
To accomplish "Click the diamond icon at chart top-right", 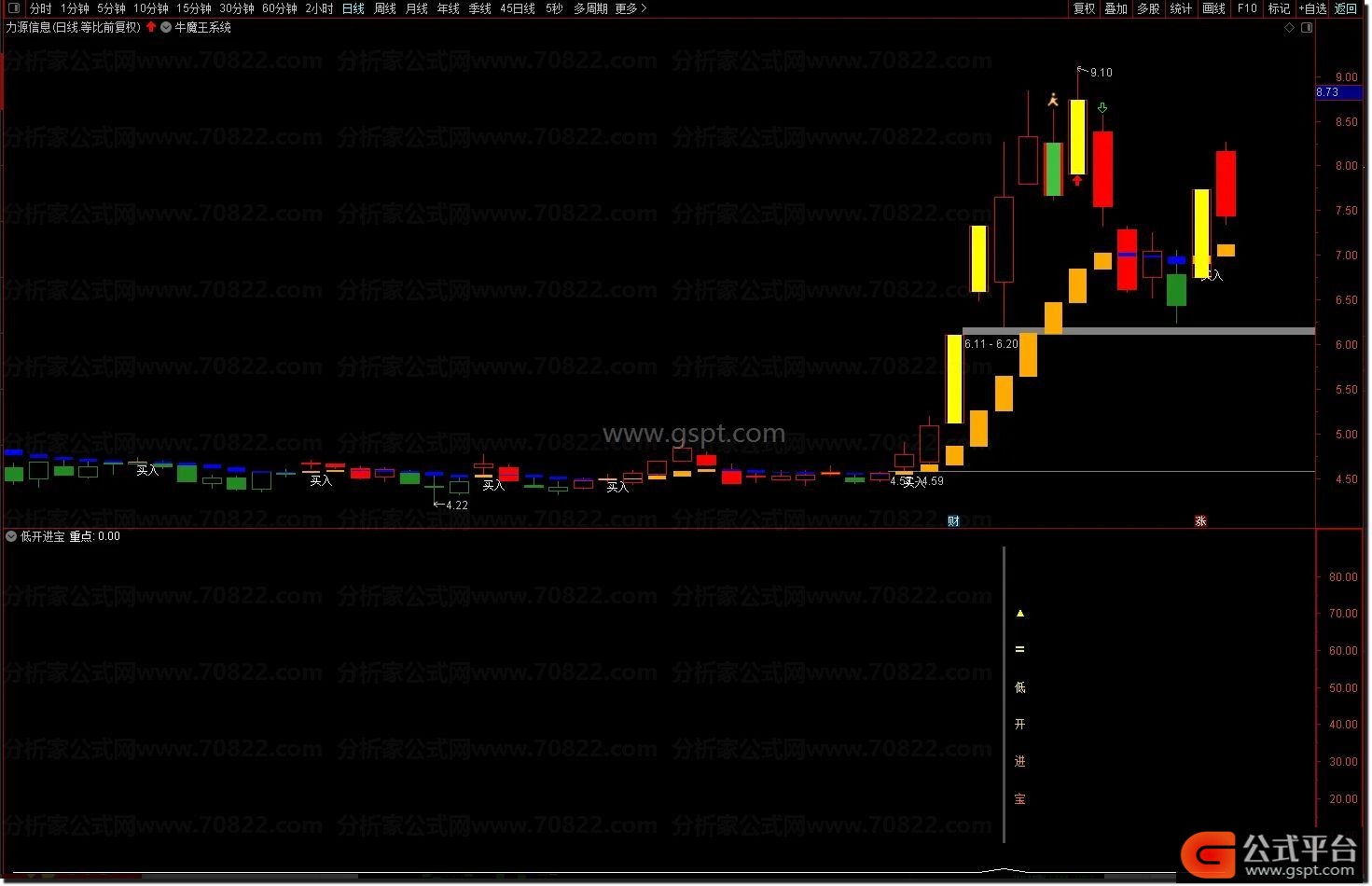I will pos(1290,28).
